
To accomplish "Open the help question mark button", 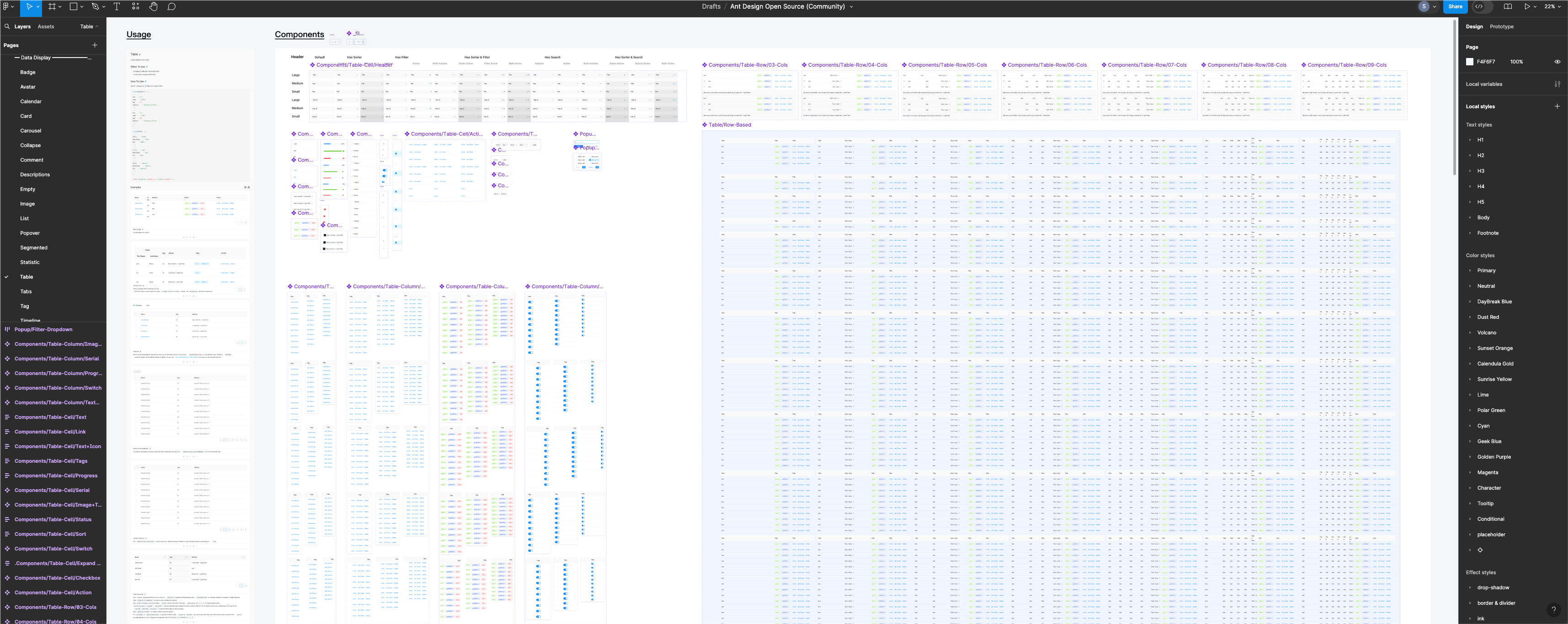I will (1553, 609).
